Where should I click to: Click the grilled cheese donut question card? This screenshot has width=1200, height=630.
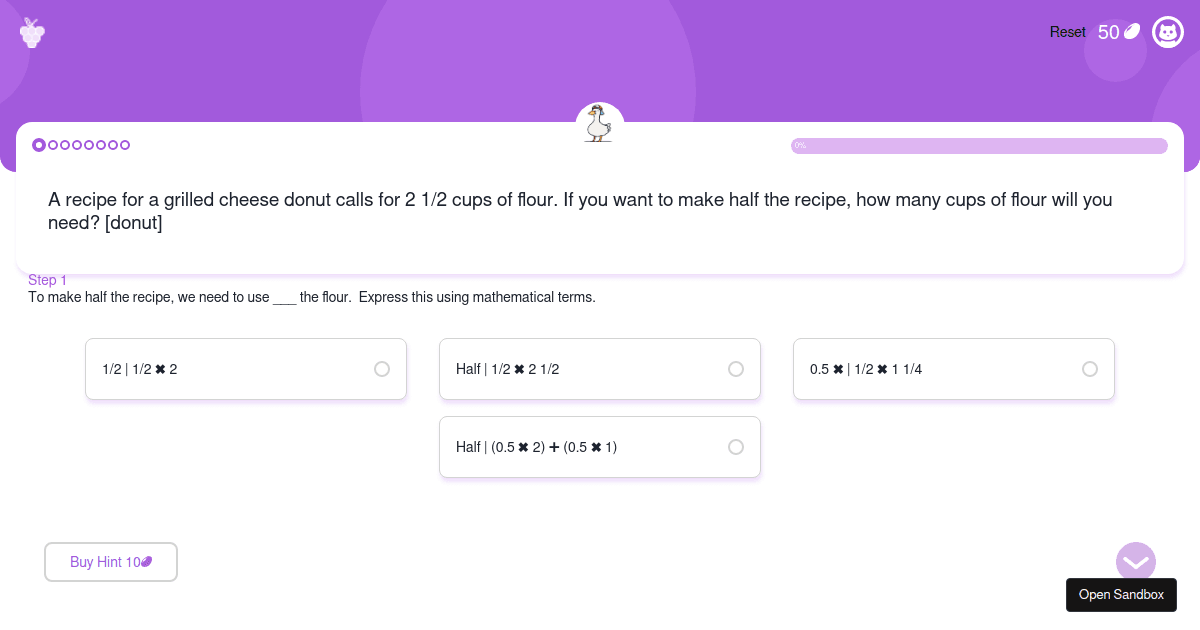point(600,211)
